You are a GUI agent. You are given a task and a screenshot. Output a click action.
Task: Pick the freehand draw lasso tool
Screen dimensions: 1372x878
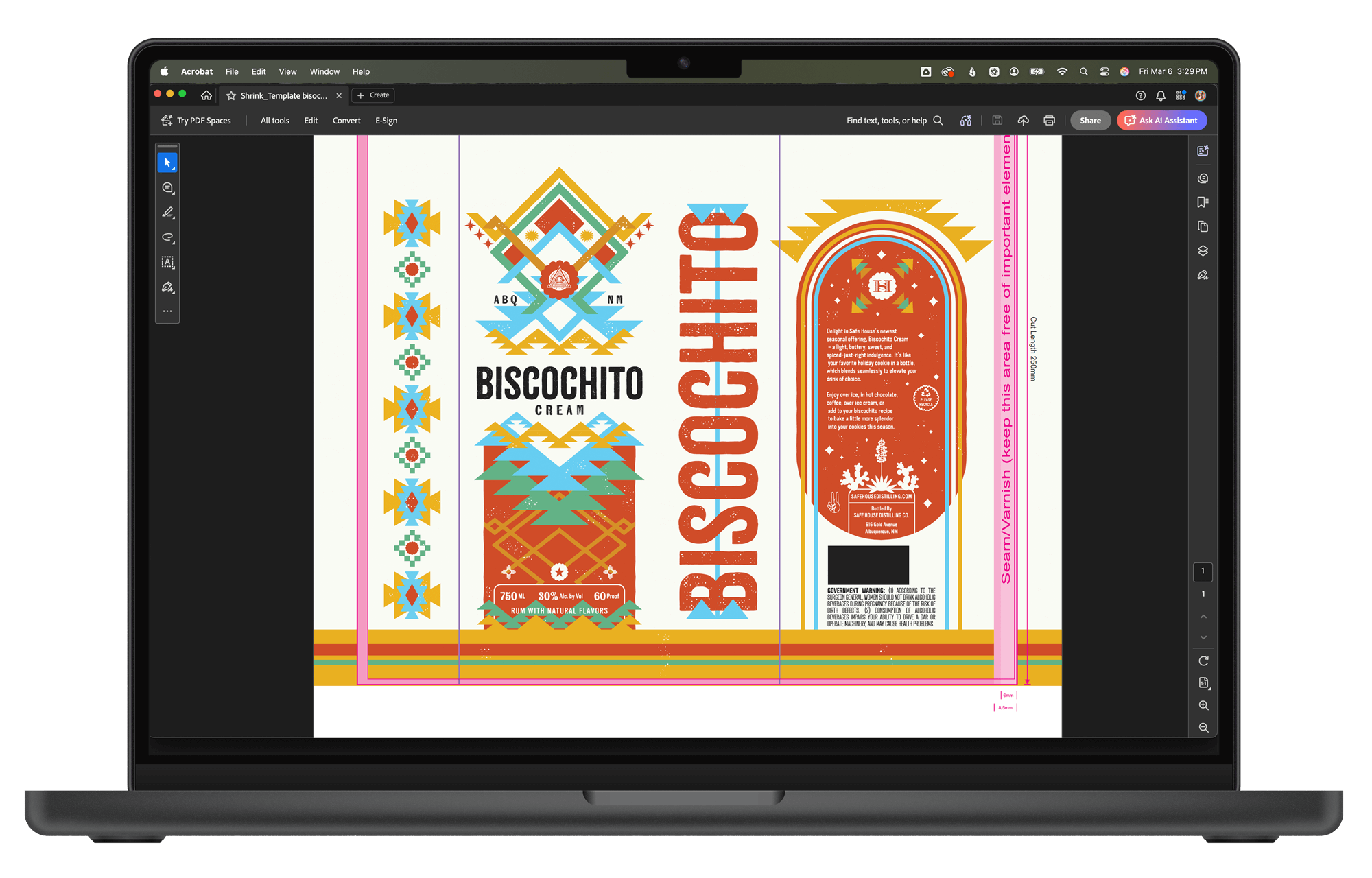(x=167, y=237)
